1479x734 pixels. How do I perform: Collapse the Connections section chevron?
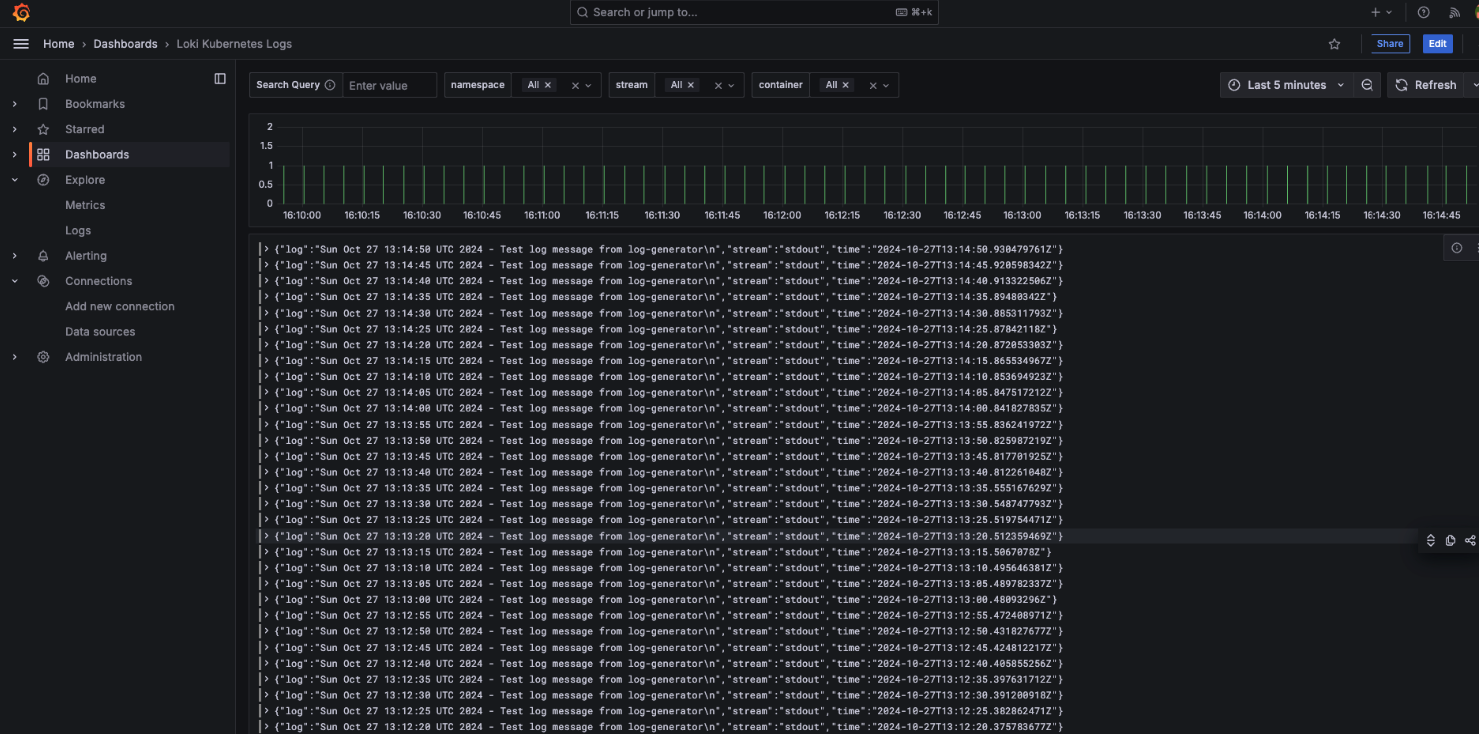pyautogui.click(x=14, y=281)
